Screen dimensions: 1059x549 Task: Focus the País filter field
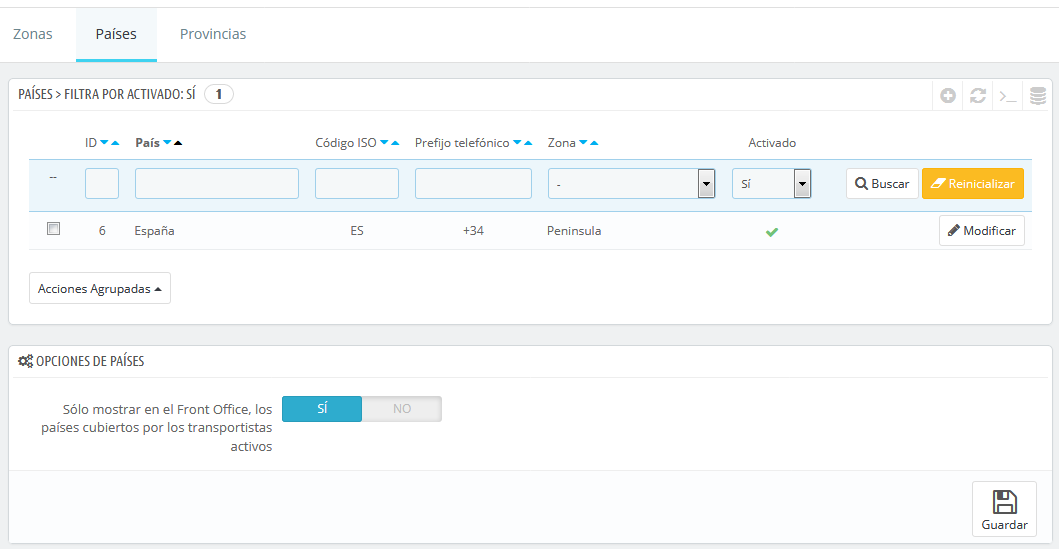(217, 184)
